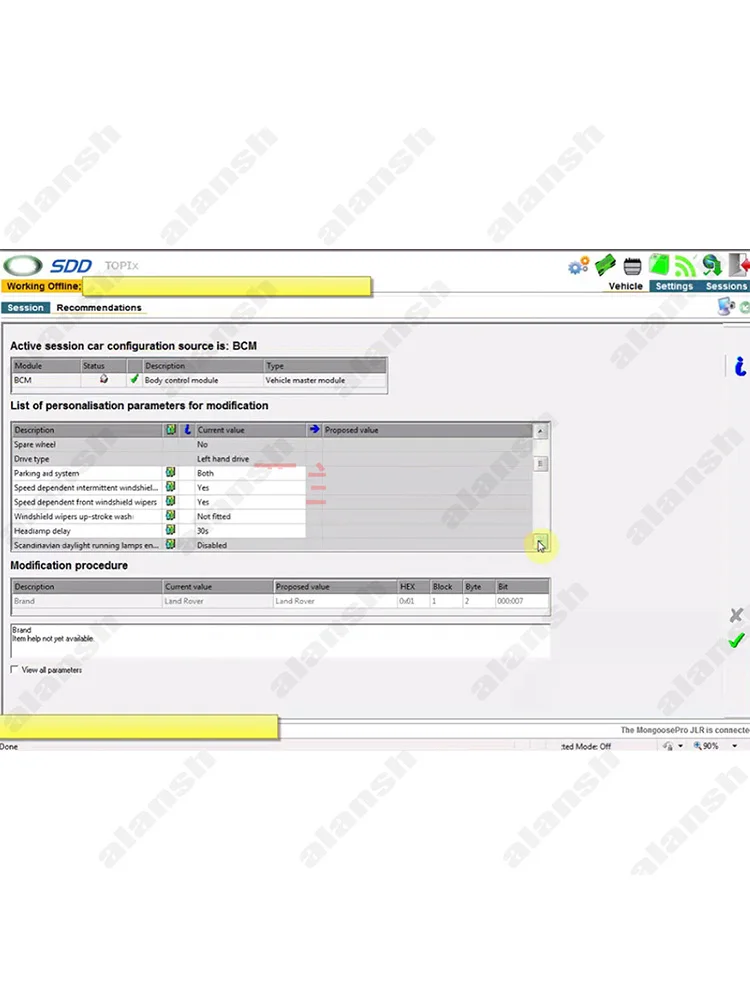Click the Brand row in Modification procedure
Image resolution: width=750 pixels, height=1000 pixels.
[x=280, y=601]
